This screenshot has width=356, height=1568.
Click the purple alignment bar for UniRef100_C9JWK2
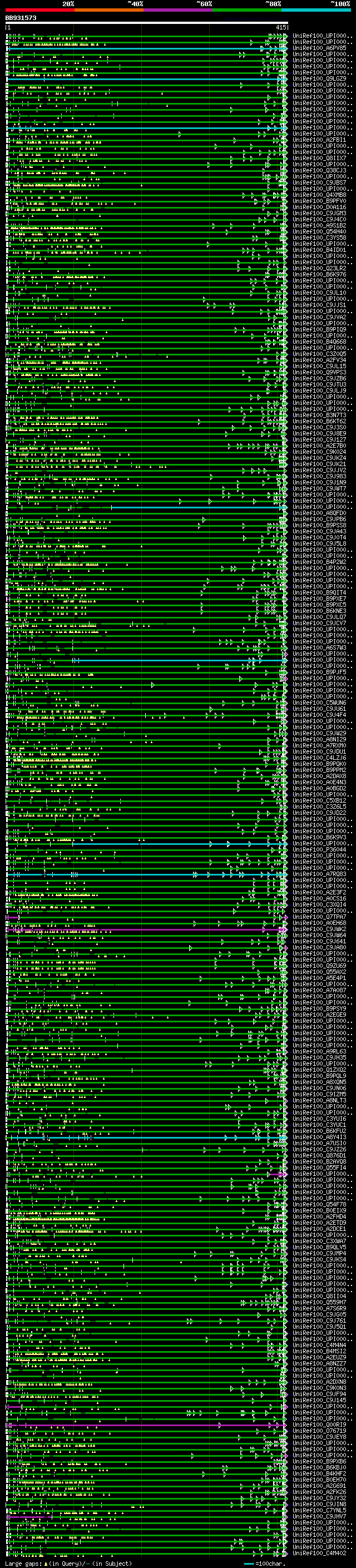click(147, 929)
